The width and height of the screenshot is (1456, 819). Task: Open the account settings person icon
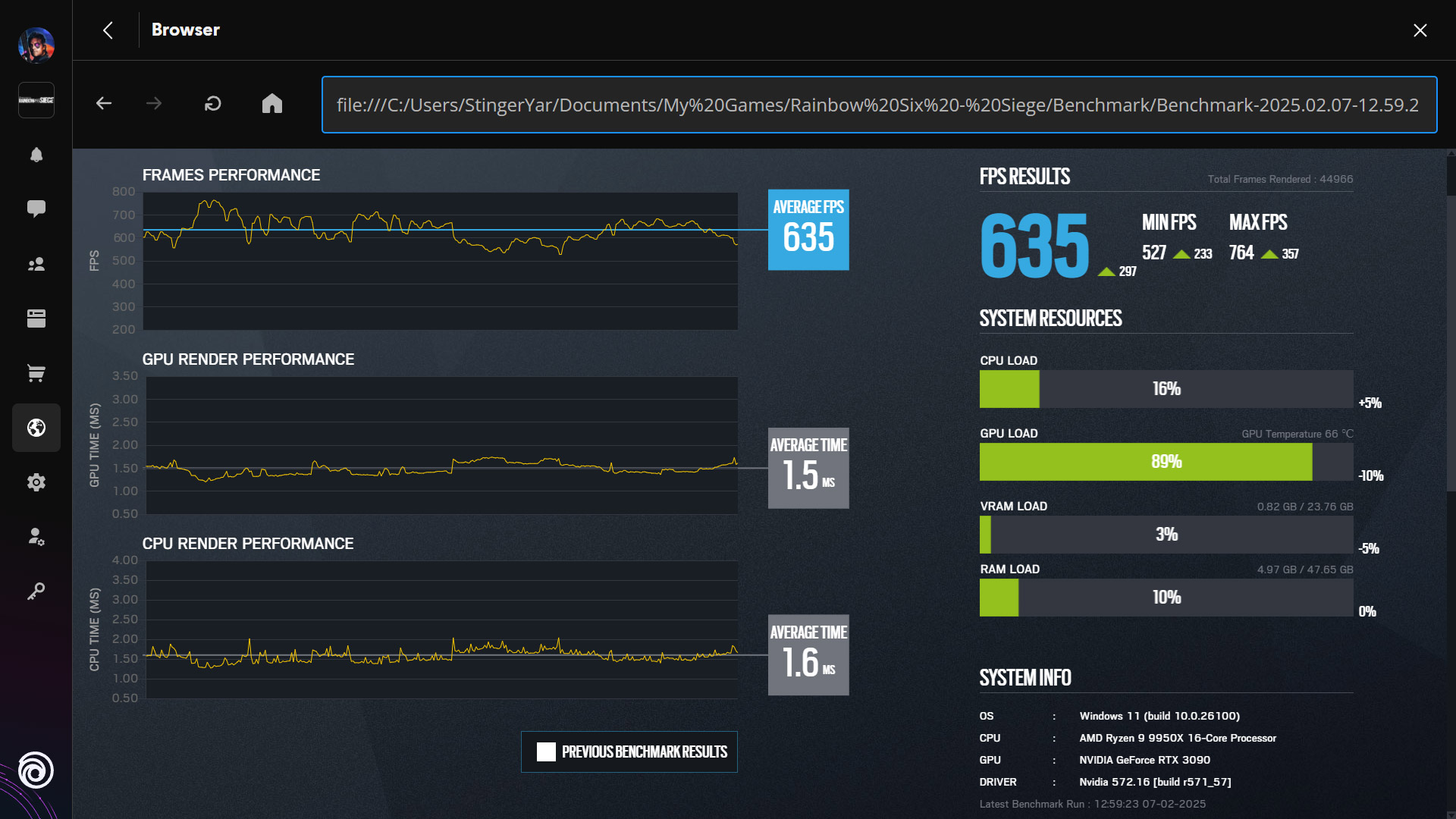[36, 537]
